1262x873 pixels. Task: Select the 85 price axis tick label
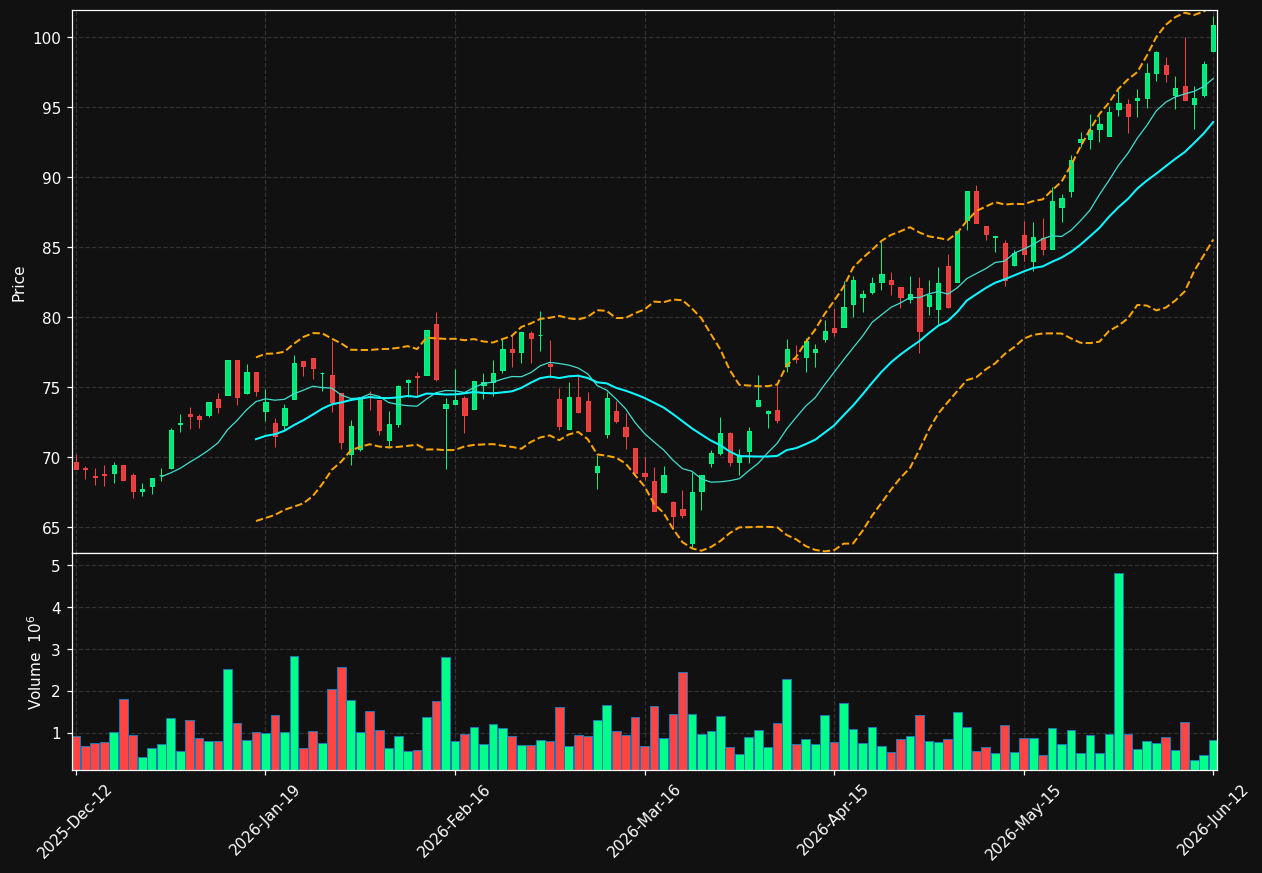pos(51,248)
